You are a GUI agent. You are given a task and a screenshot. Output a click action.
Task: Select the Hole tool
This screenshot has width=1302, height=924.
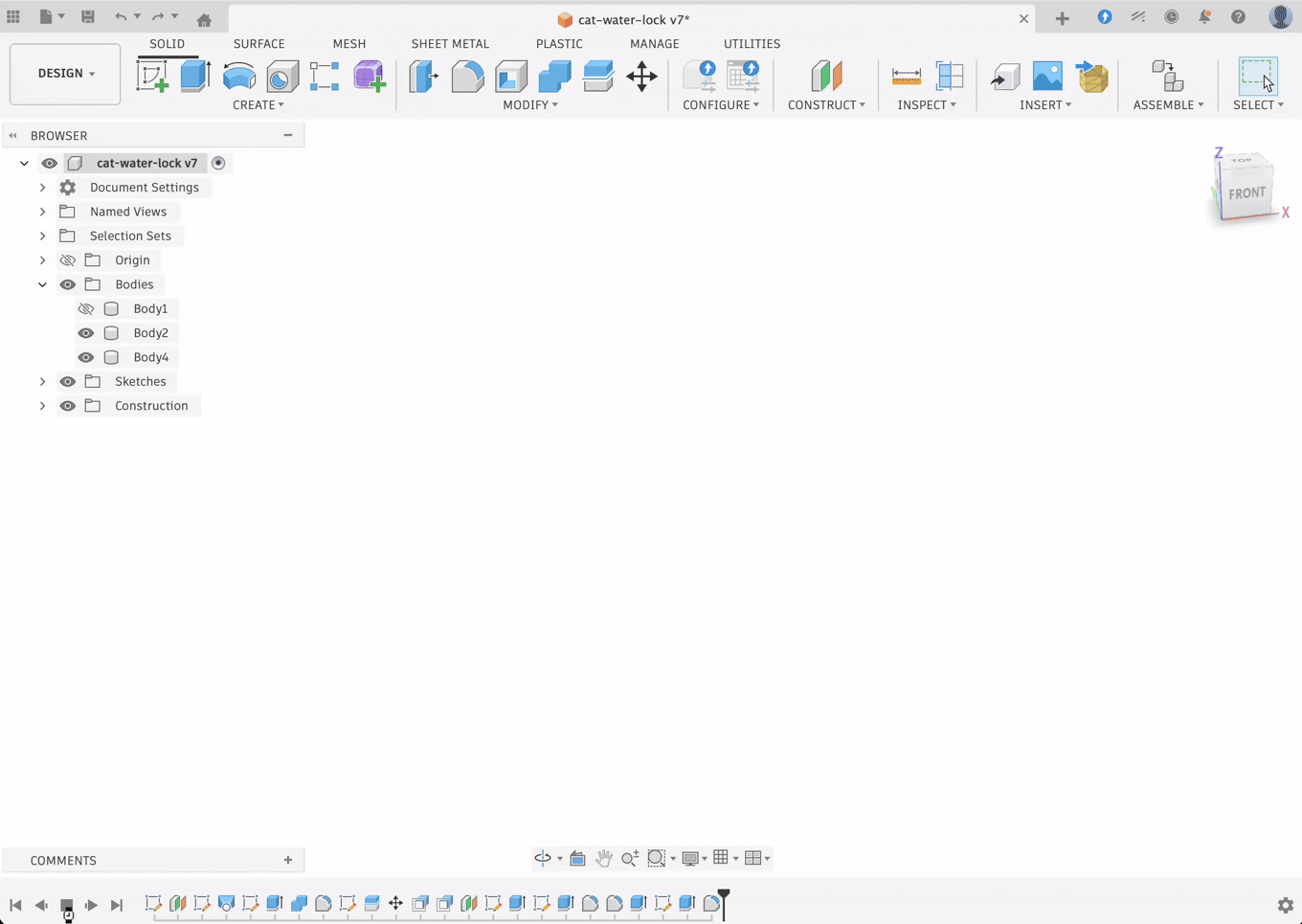pyautogui.click(x=282, y=76)
